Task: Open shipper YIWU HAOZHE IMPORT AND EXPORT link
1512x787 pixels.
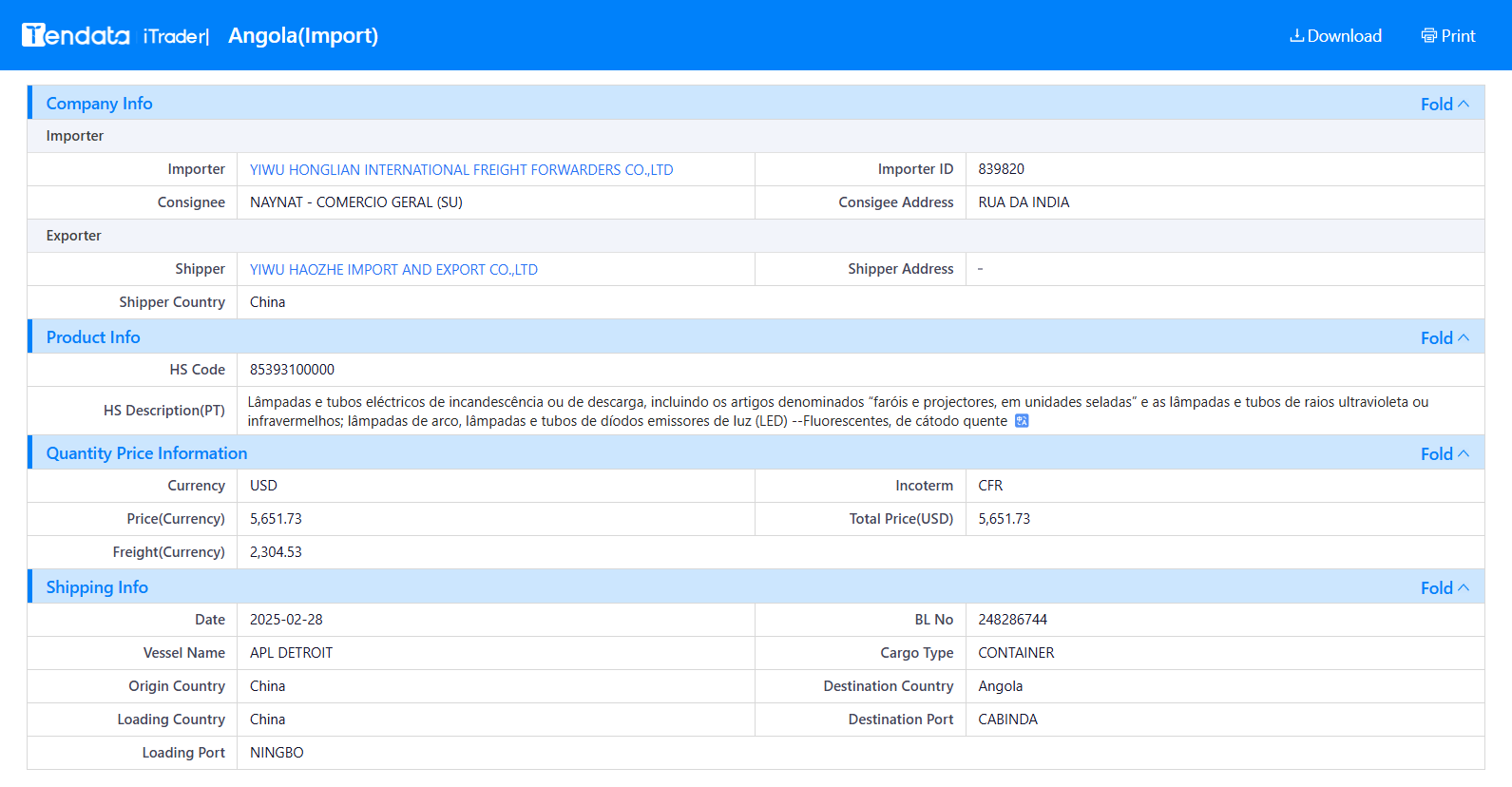Action: click(393, 270)
